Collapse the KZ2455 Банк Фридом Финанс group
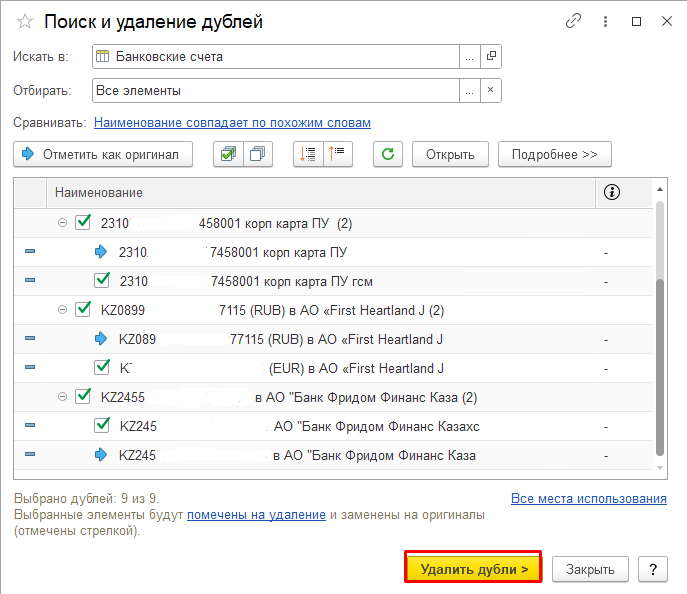The image size is (687, 594). 62,397
